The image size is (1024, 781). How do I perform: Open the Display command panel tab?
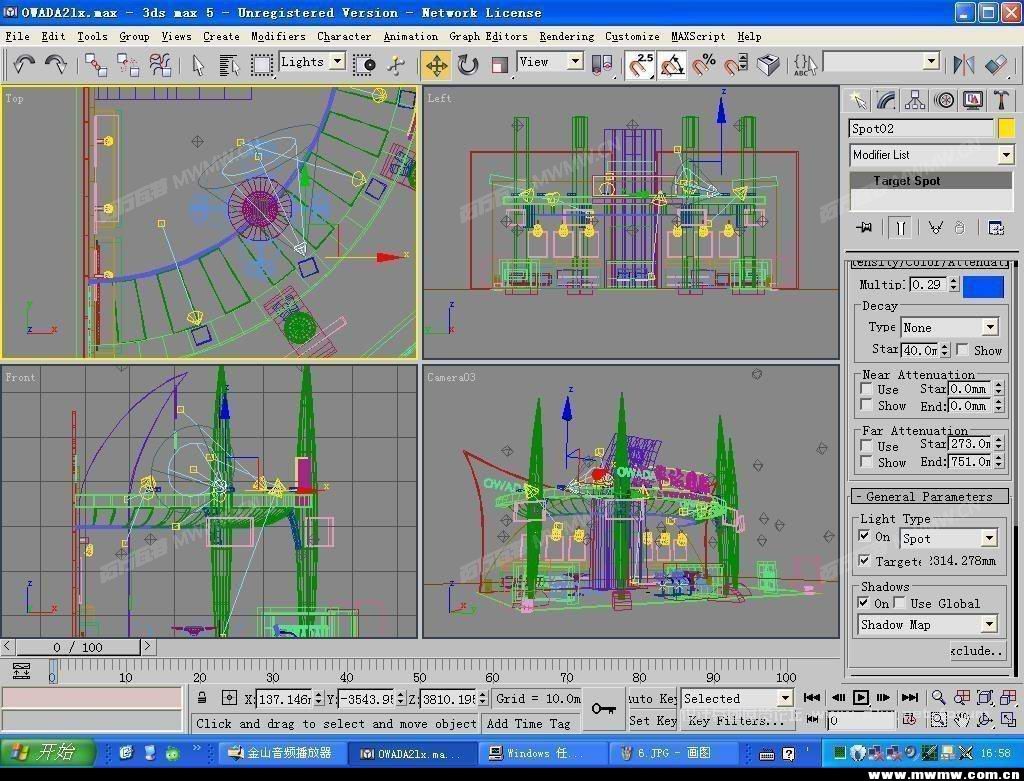pos(972,100)
